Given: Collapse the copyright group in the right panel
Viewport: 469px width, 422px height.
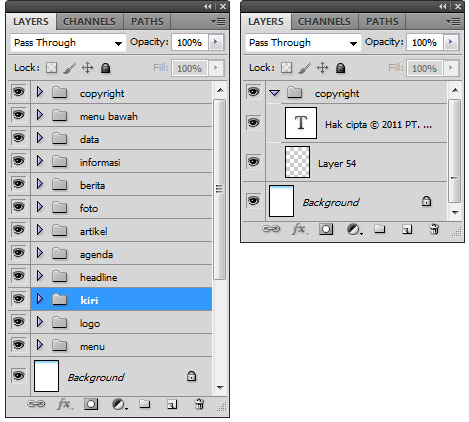Looking at the screenshot, I should click(x=275, y=93).
